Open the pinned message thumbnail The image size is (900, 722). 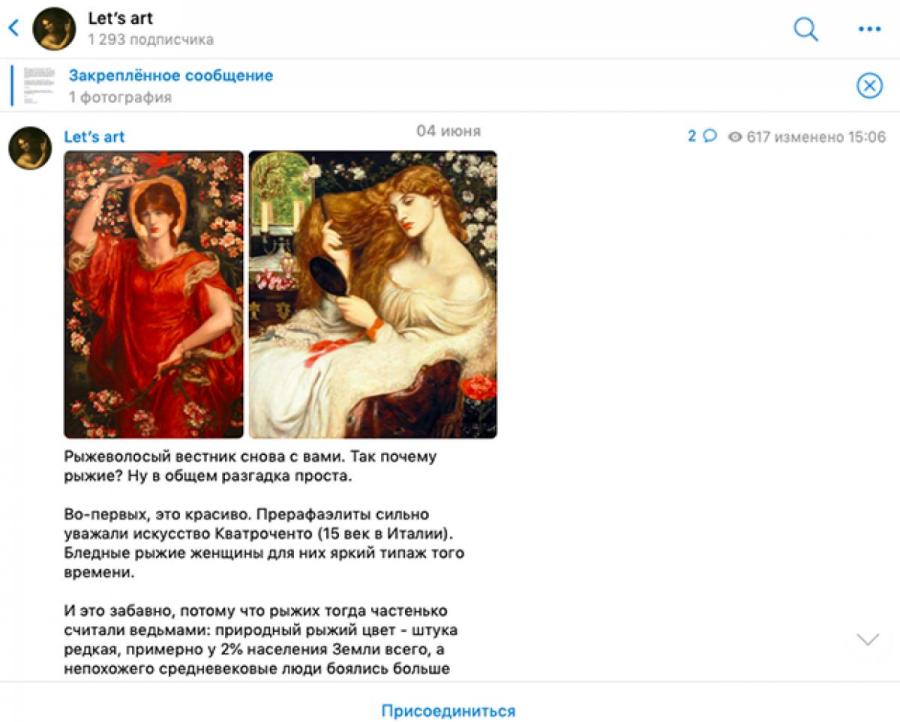[x=39, y=86]
